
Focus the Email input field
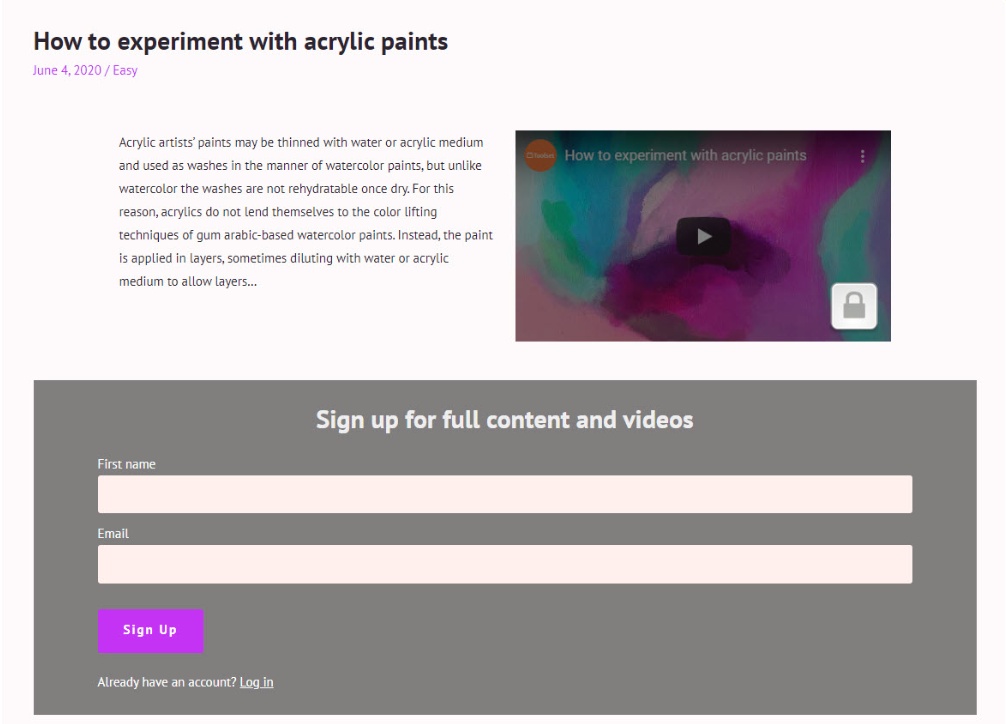(504, 564)
